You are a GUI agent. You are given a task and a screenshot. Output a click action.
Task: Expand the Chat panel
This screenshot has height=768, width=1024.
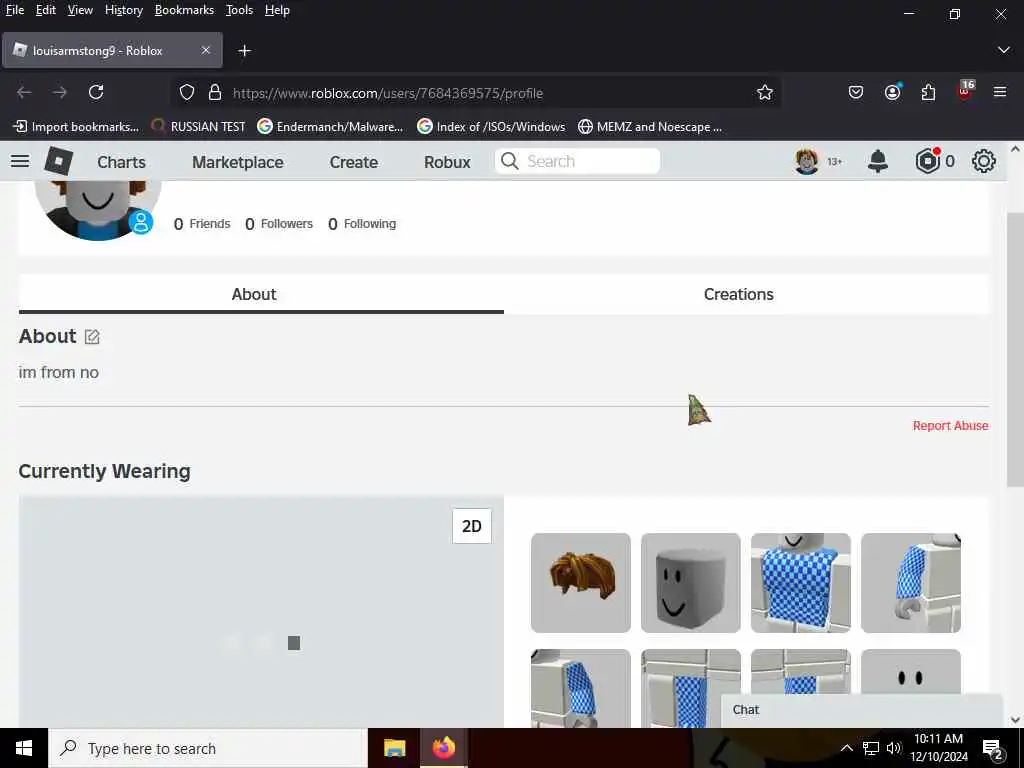(x=861, y=711)
